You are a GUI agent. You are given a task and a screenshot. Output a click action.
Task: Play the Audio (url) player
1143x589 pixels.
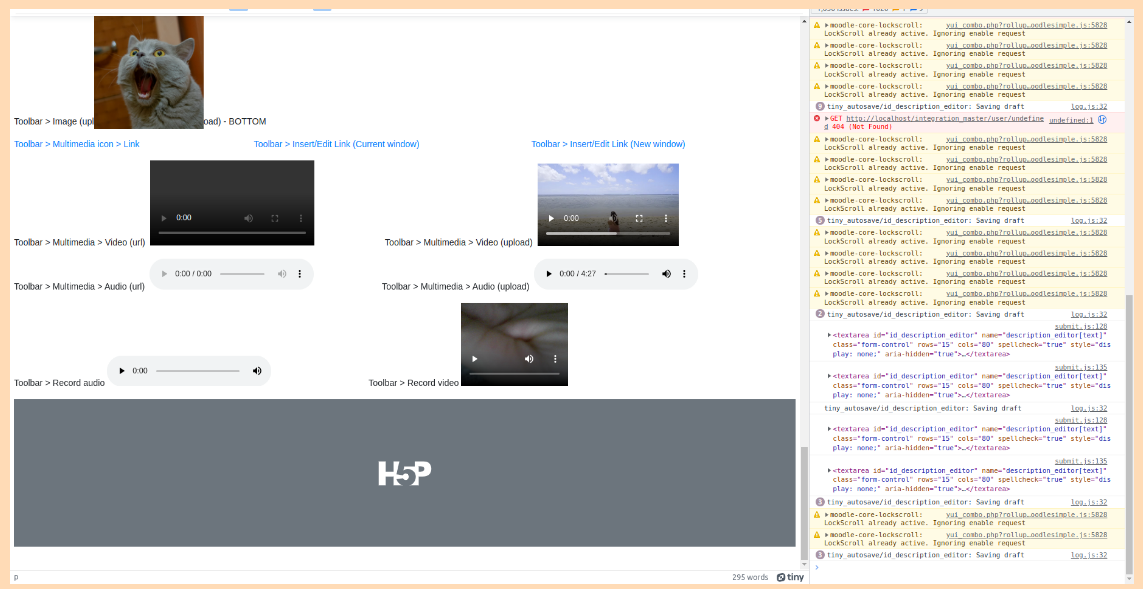click(163, 273)
